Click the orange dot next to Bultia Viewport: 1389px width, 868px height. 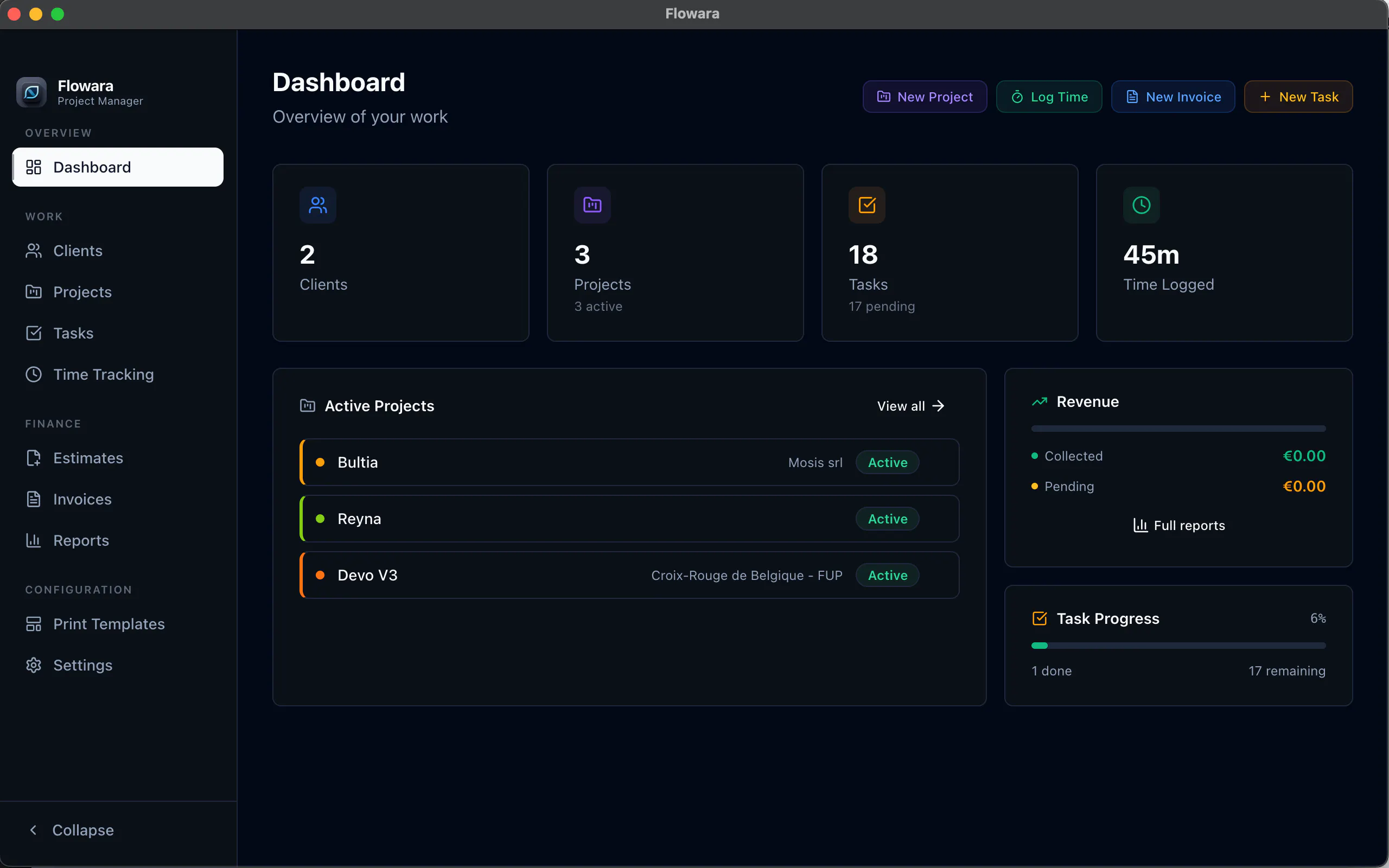(x=320, y=462)
